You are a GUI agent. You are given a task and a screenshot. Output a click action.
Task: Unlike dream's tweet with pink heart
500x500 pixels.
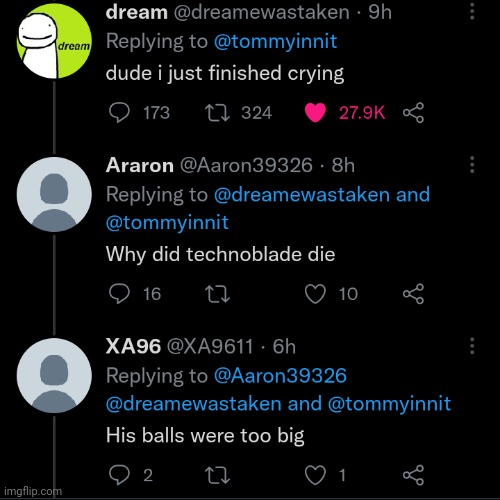click(x=315, y=113)
